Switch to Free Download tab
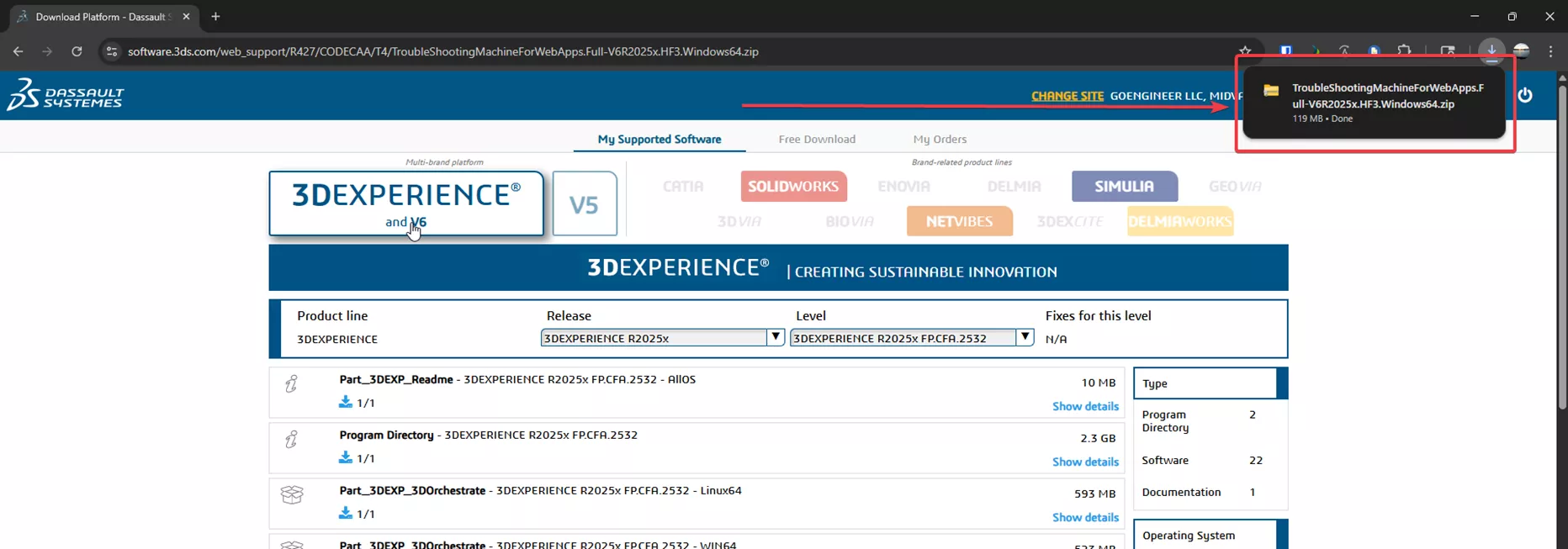This screenshot has height=549, width=1568. tap(817, 139)
